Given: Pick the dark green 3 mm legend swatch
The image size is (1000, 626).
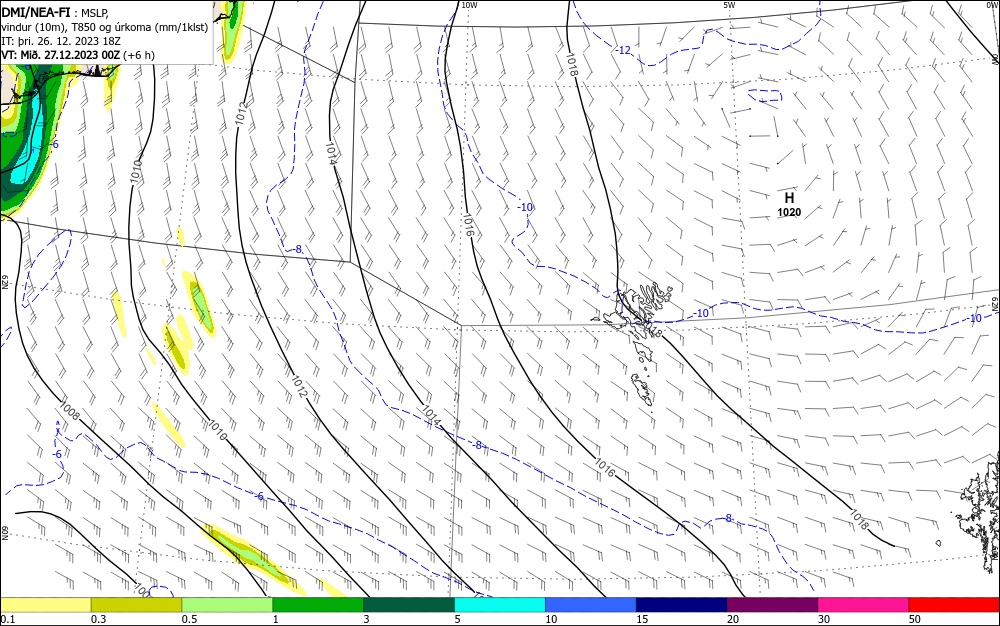Looking at the screenshot, I should click(409, 605).
